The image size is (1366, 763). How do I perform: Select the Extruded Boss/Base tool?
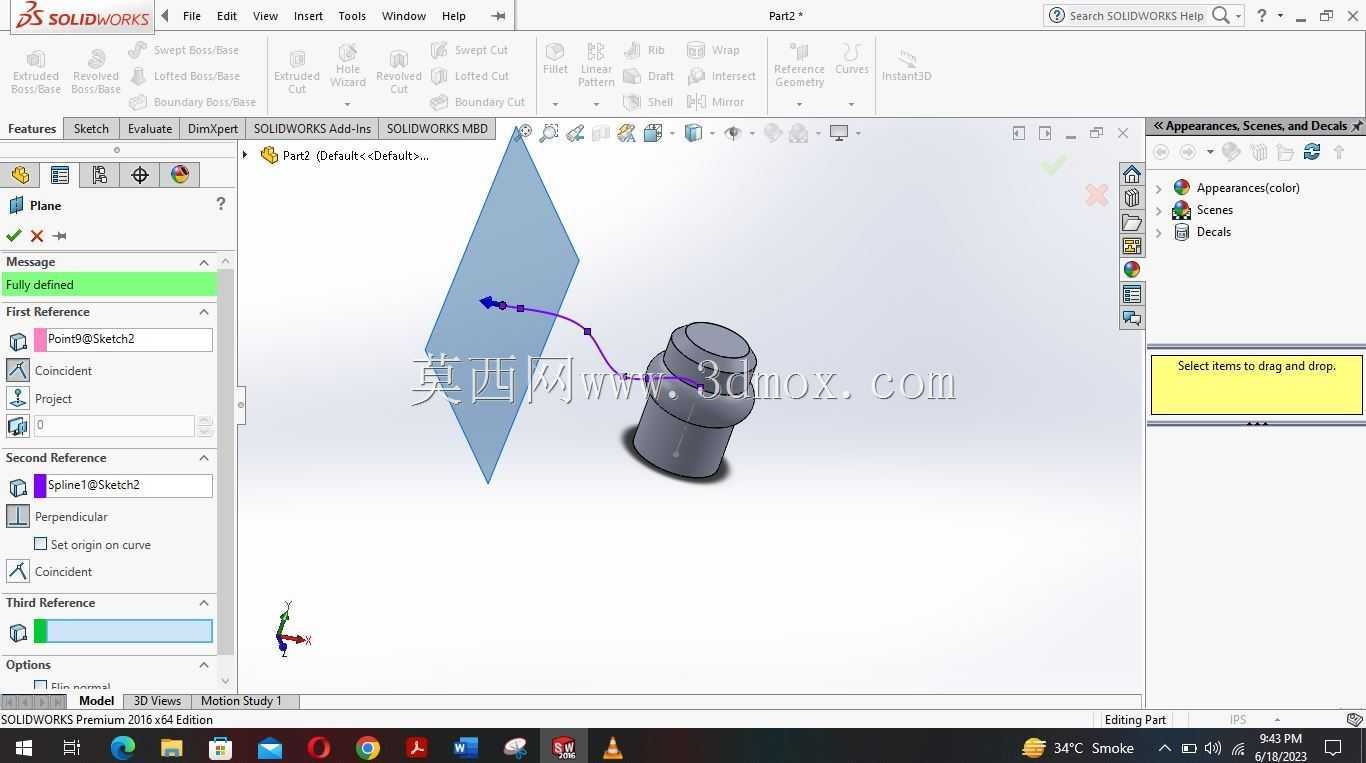tap(36, 72)
